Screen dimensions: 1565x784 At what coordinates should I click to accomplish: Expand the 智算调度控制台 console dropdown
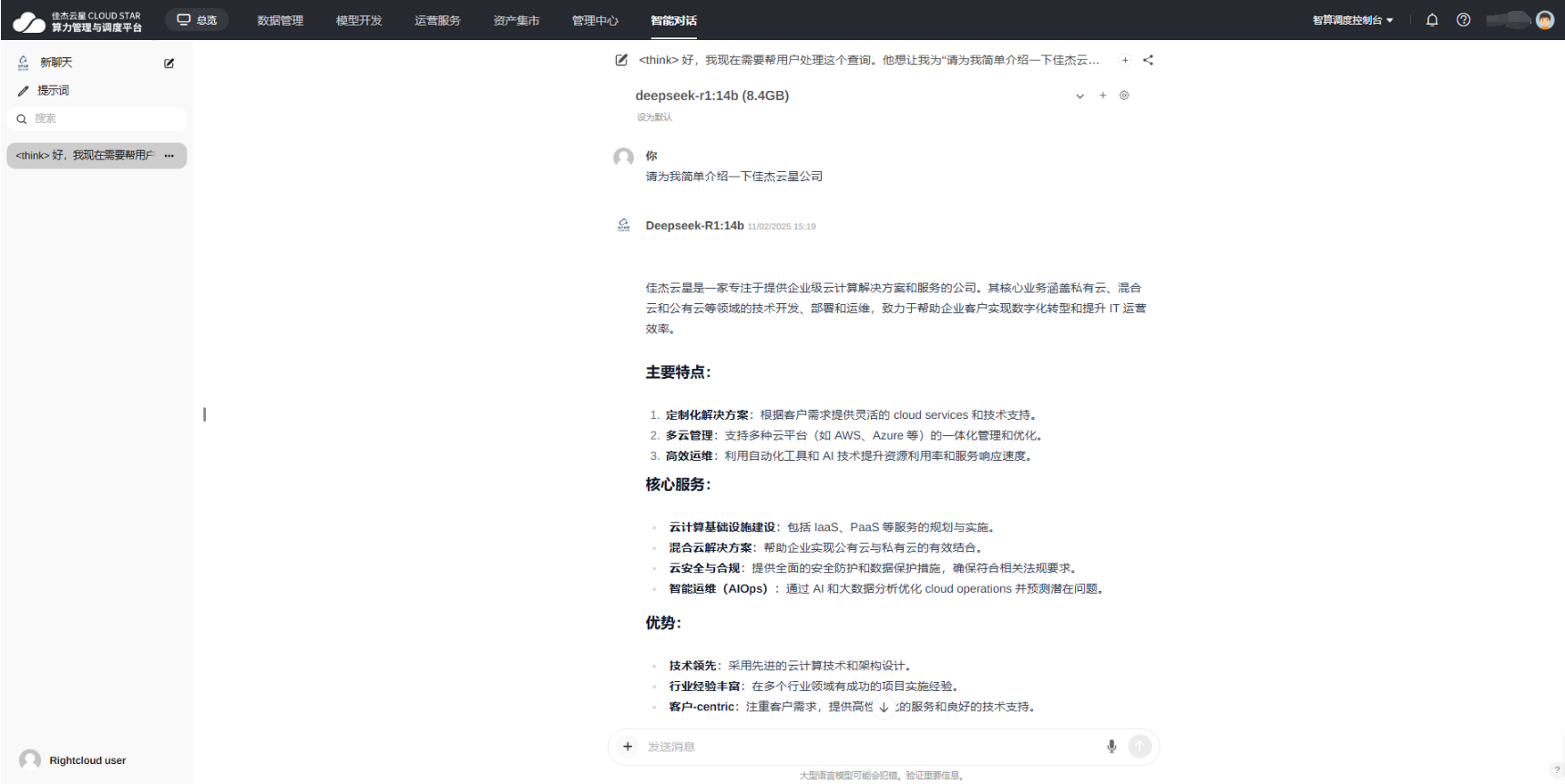click(x=1353, y=20)
